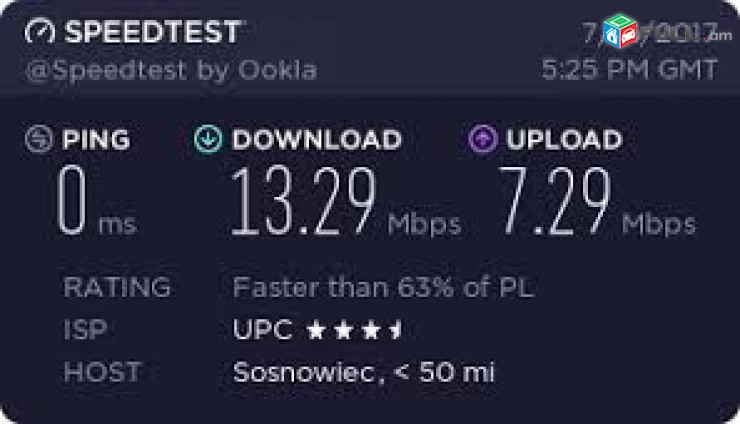The height and width of the screenshot is (424, 740).
Task: Click the UPC provider name
Action: click(263, 329)
